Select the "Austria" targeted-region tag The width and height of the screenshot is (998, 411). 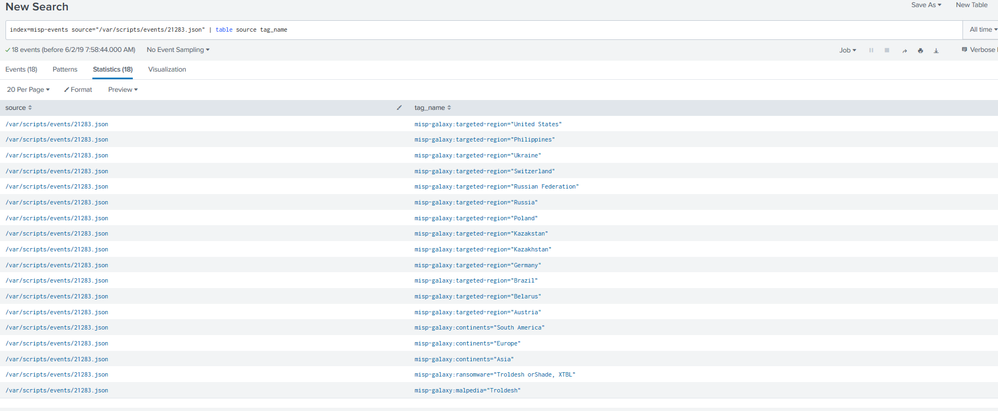pos(478,312)
